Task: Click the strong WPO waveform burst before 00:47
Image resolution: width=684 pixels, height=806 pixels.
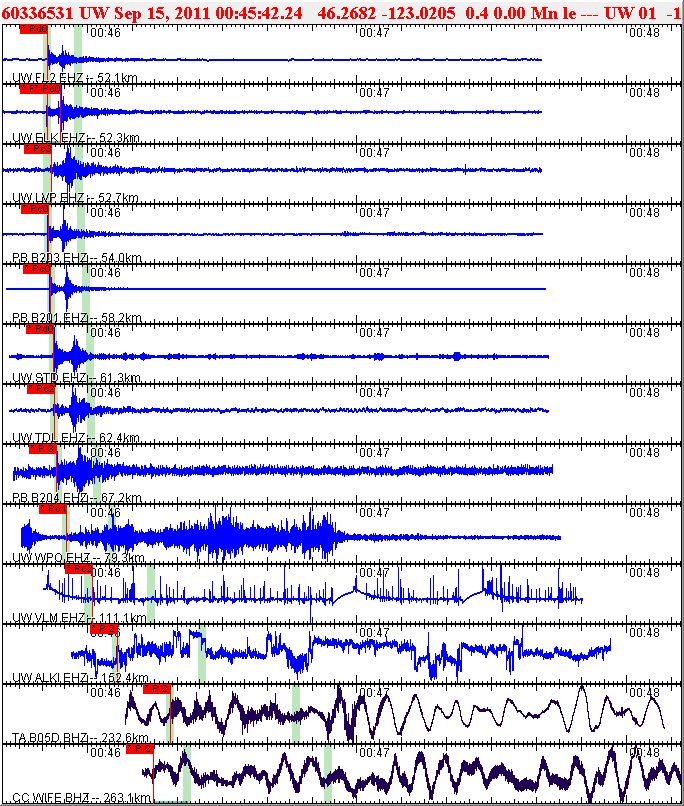Action: point(226,537)
